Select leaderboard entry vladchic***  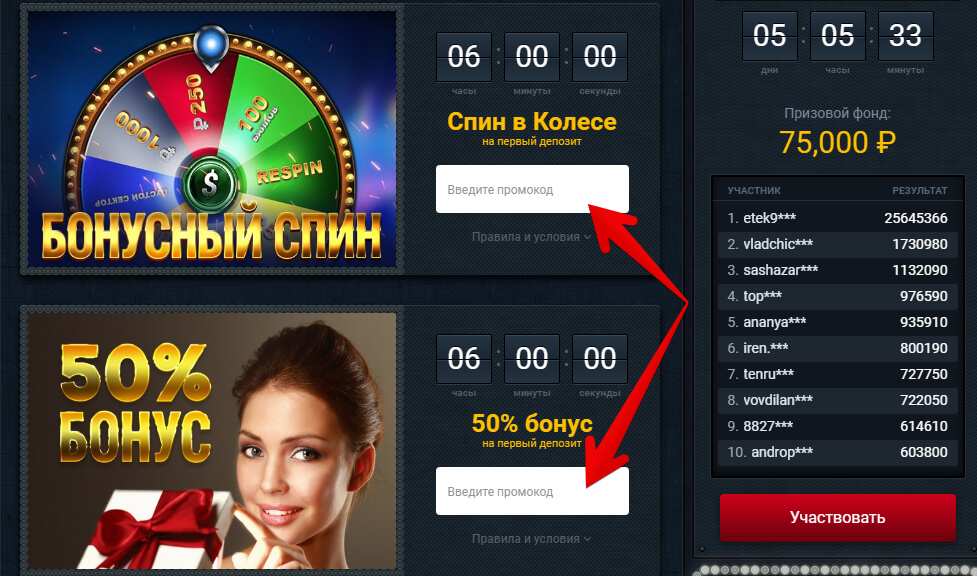click(837, 244)
